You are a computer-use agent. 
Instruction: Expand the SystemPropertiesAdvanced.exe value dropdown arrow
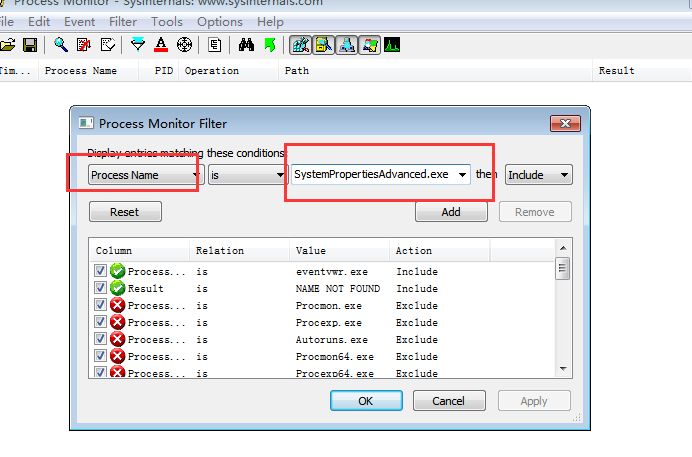[462, 175]
